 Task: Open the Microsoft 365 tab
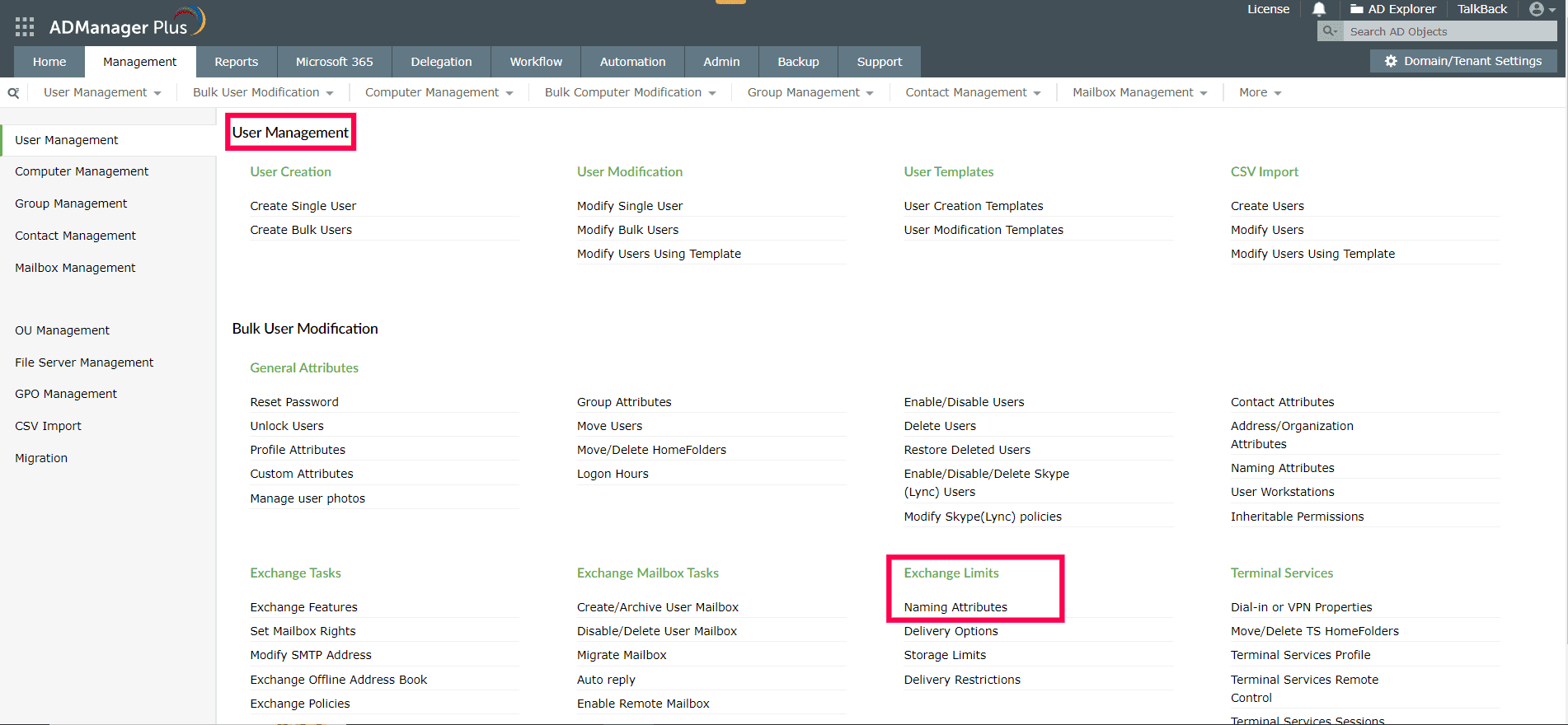tap(335, 62)
